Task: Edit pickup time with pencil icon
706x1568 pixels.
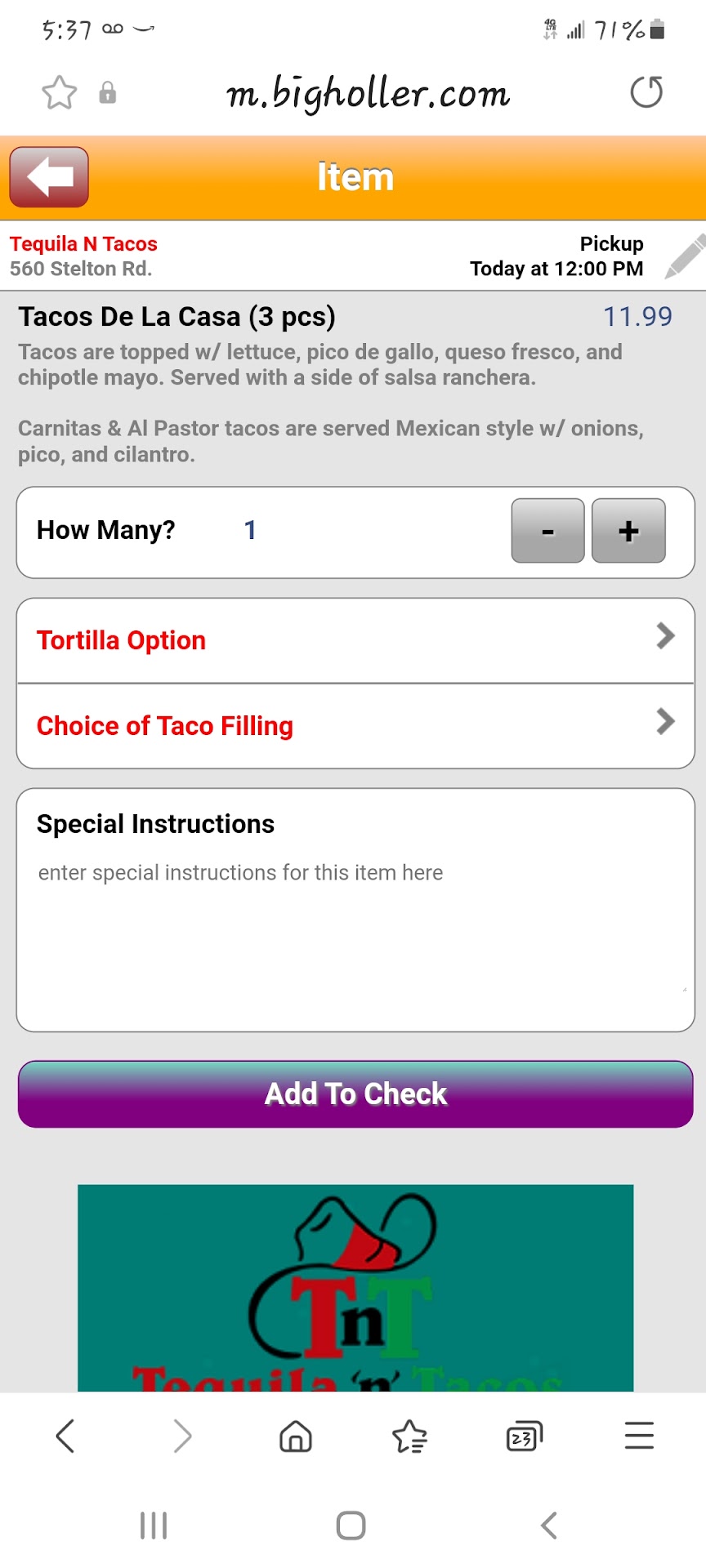Action: (684, 256)
